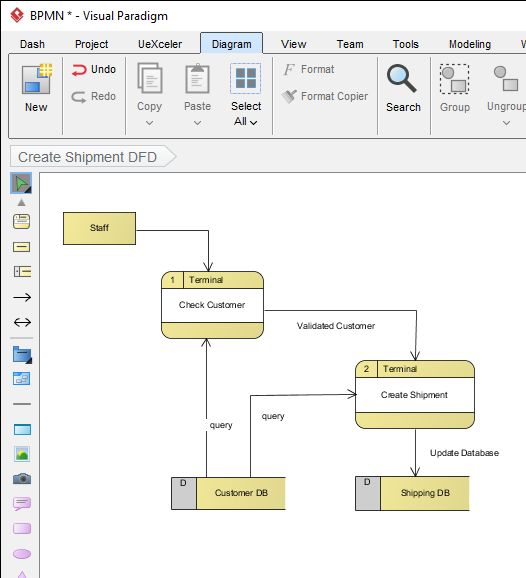Open the Format option
The width and height of the screenshot is (526, 578).
point(309,69)
